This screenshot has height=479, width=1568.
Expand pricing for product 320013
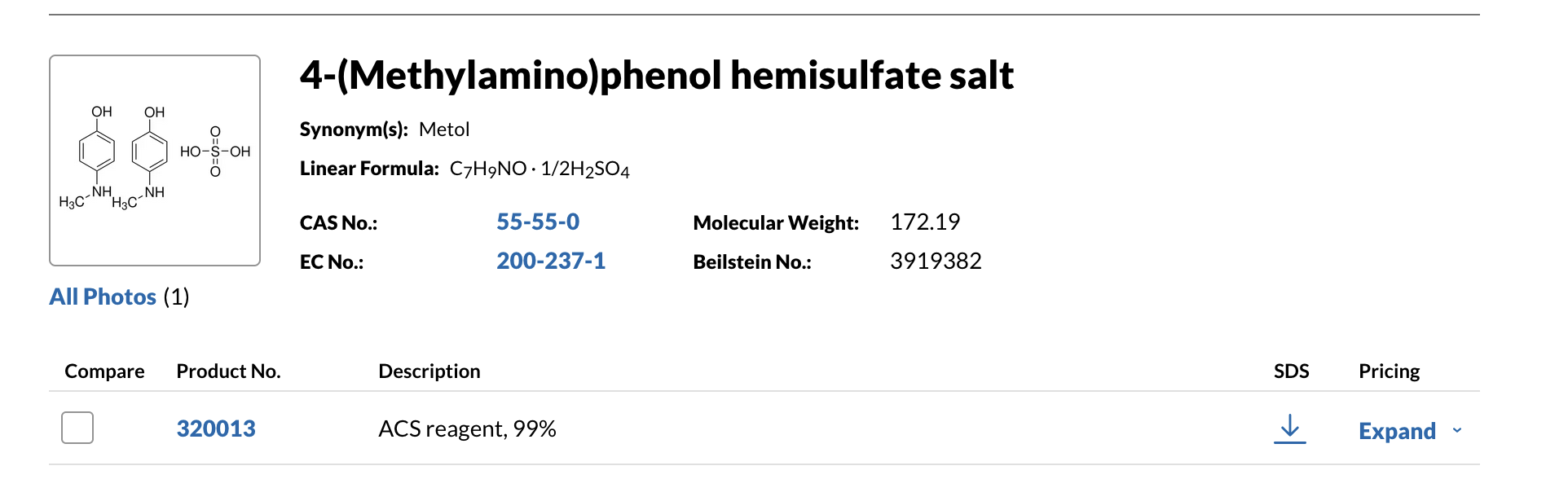1397,431
